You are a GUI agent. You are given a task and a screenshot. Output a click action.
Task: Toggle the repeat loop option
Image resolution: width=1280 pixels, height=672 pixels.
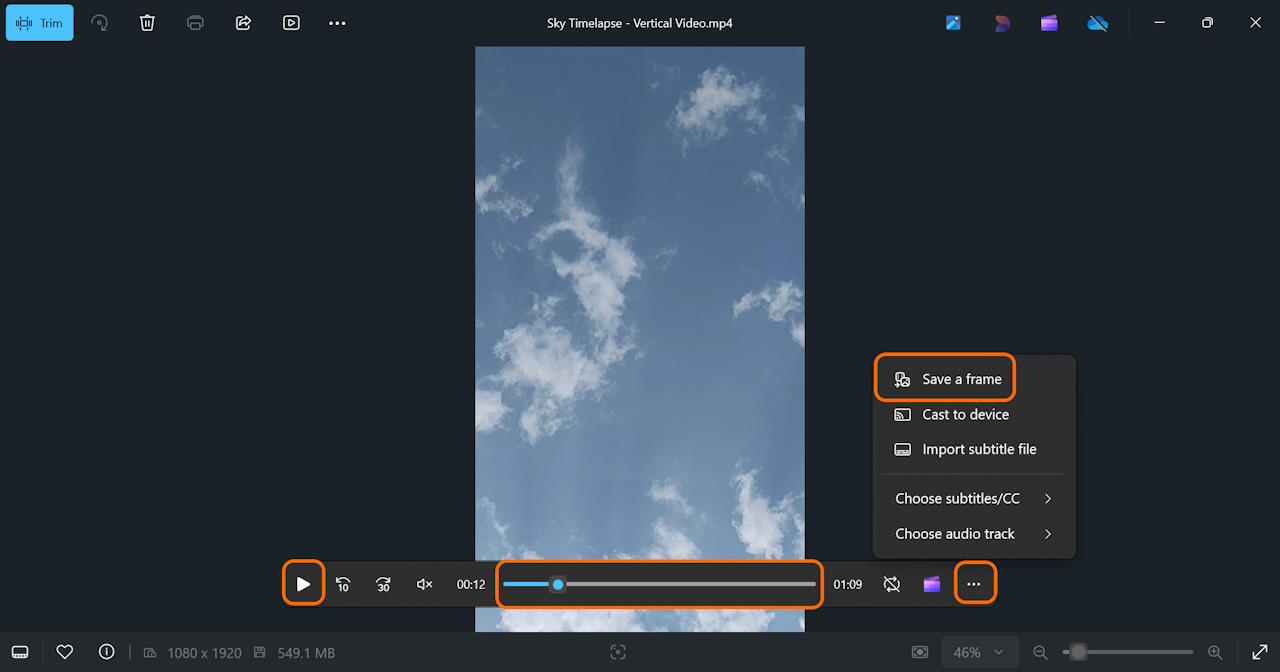tap(892, 584)
